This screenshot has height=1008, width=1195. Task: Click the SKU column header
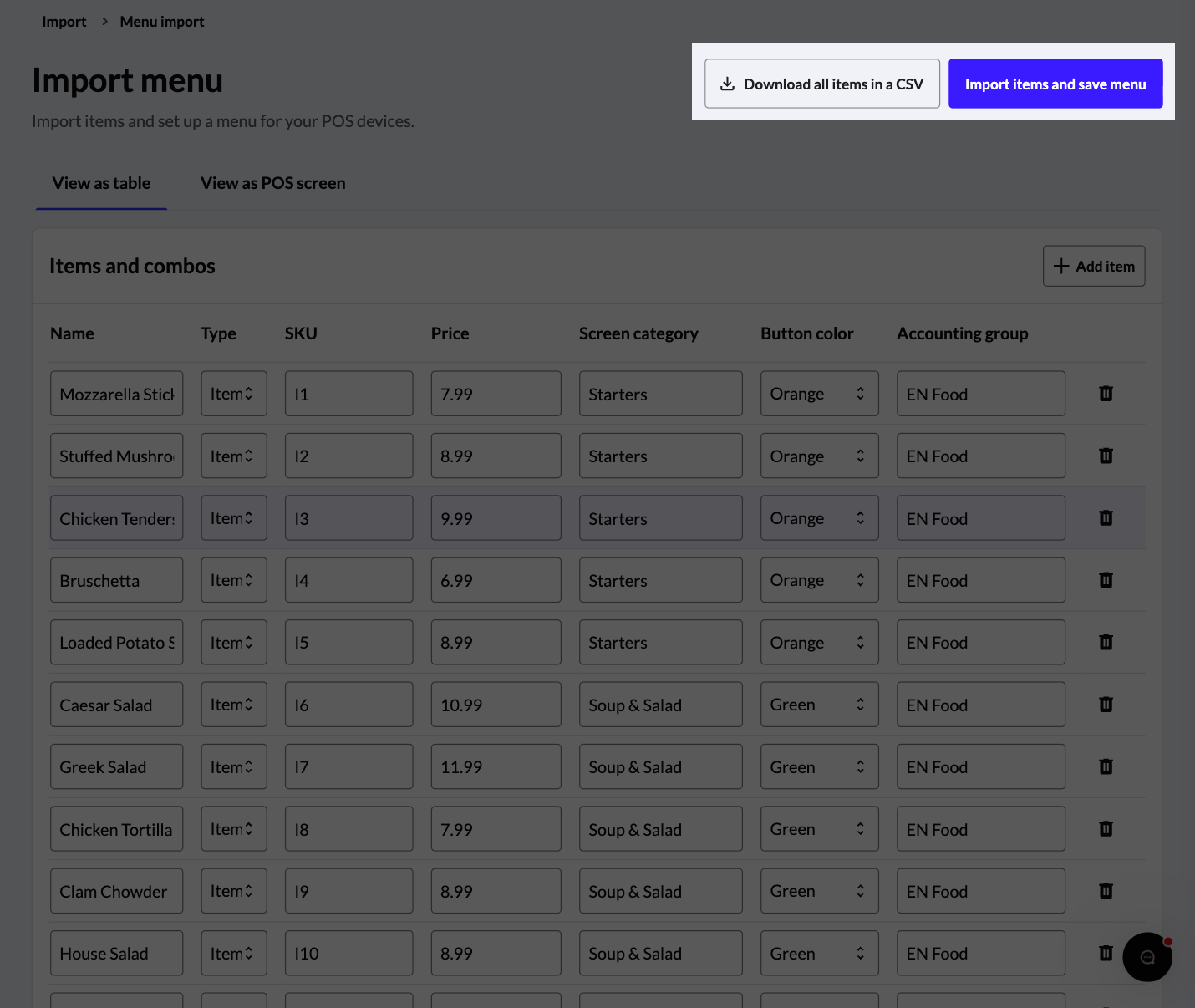301,333
